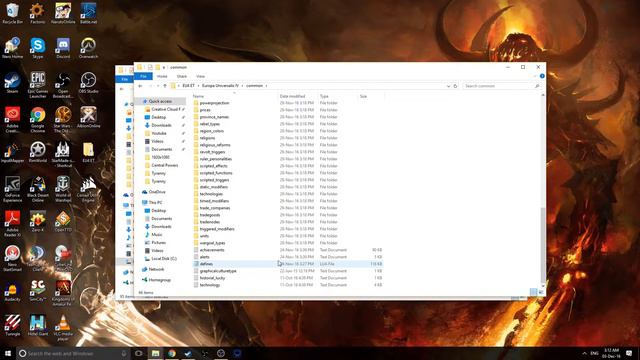
Task: Select Creative Cloud Files in sidebar
Action: click(x=165, y=109)
